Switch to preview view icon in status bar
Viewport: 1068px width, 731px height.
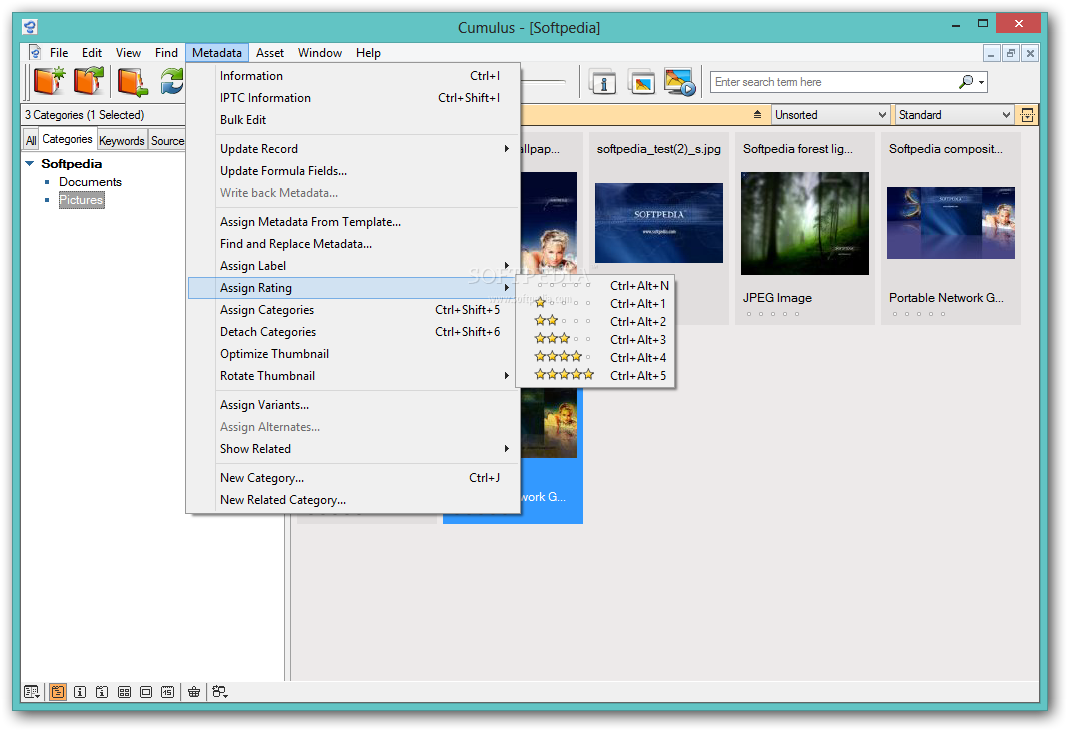(x=146, y=692)
